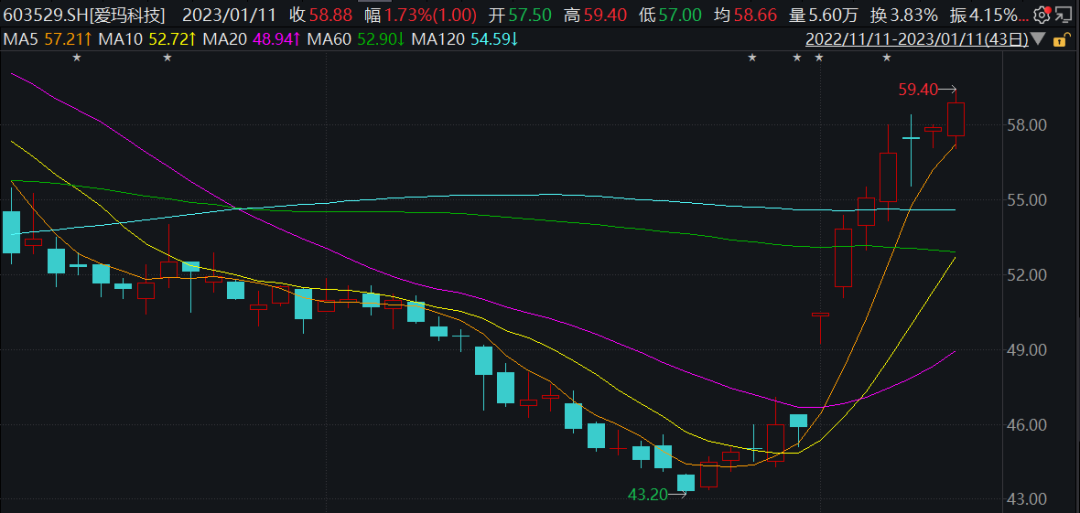Expand the date range dropdown triangle
This screenshot has width=1080, height=513.
[1037, 40]
